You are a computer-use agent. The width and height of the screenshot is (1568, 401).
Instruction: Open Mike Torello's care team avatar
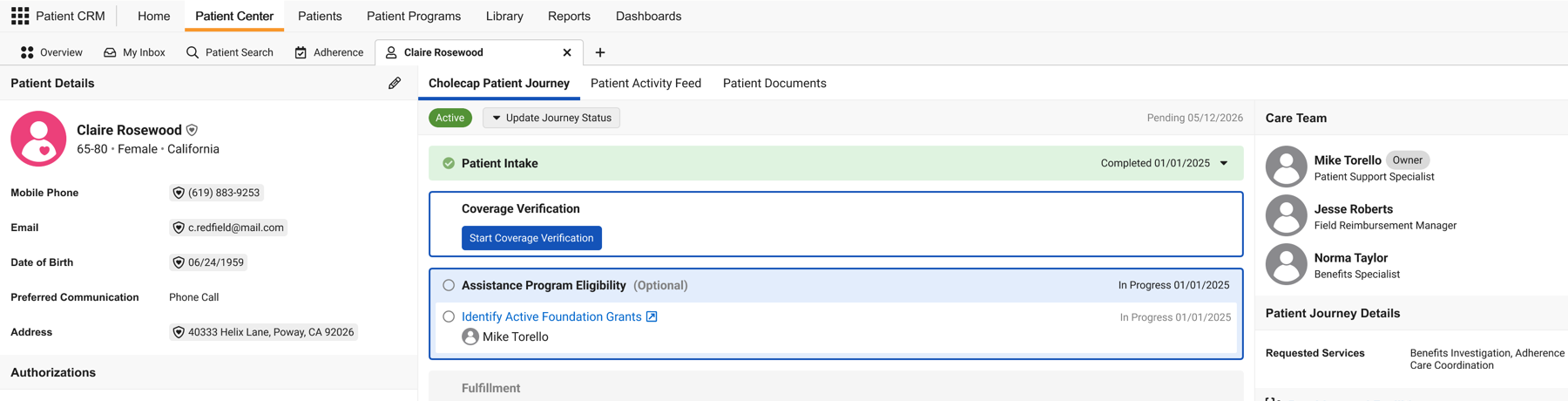(1286, 167)
